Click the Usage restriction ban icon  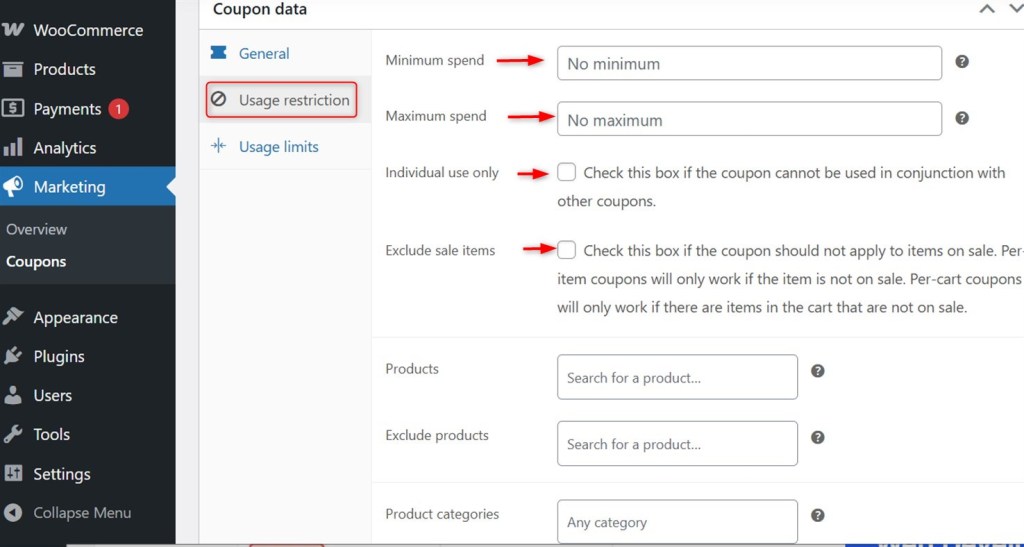coord(218,99)
